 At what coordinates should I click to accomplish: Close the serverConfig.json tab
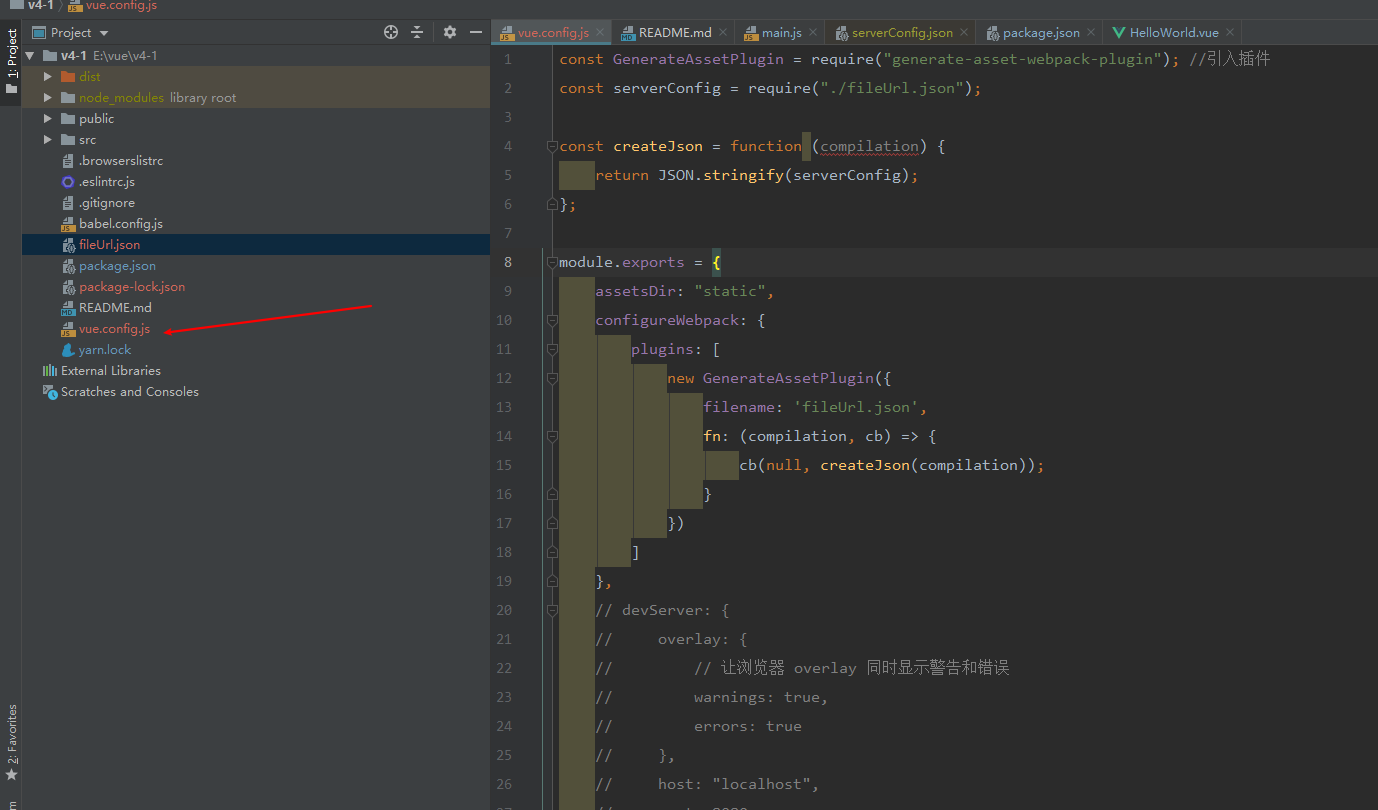click(x=964, y=33)
